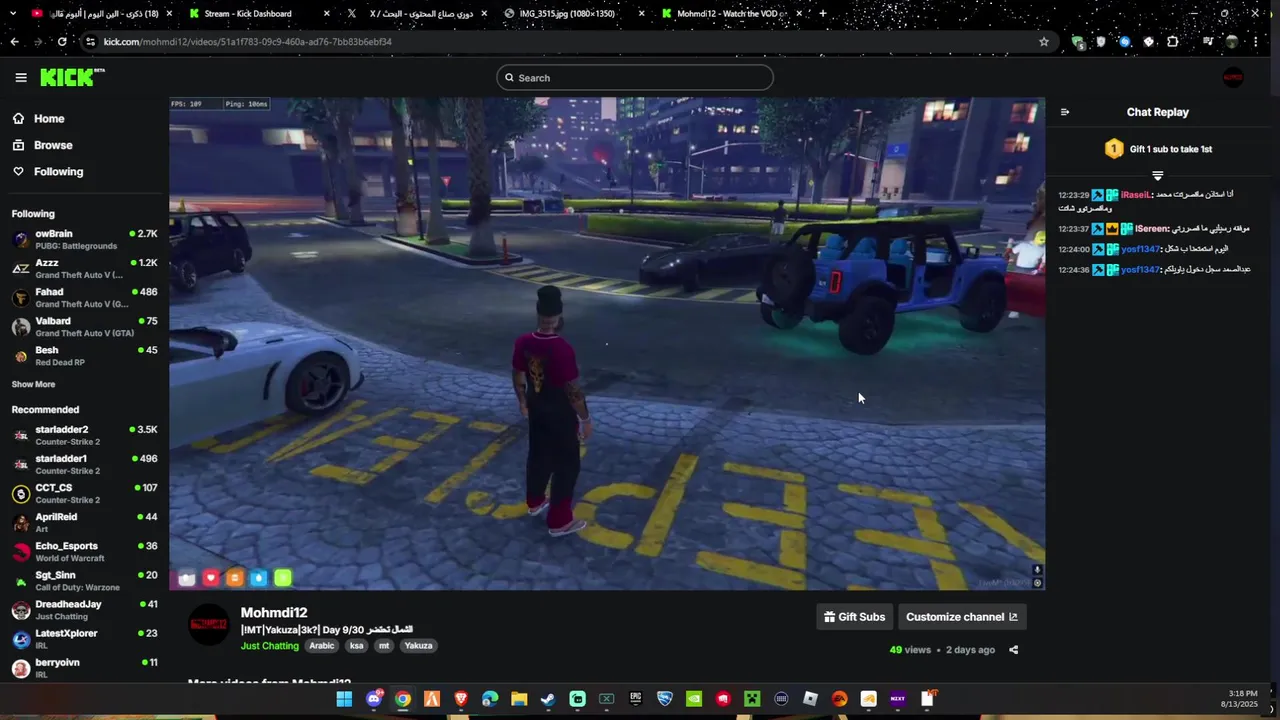Click the video player to pause
This screenshot has height=720, width=1280.
(607, 343)
